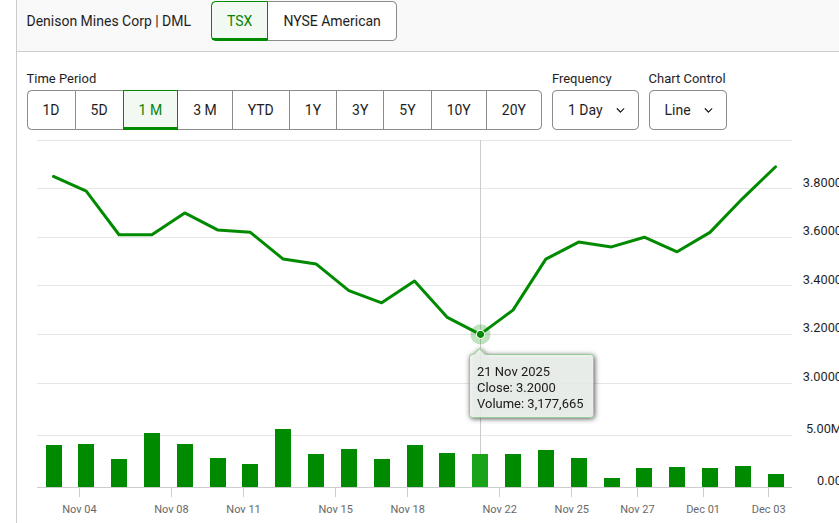Click the 21 Nov 2025 tooltip date
The height and width of the screenshot is (523, 839).
(514, 372)
